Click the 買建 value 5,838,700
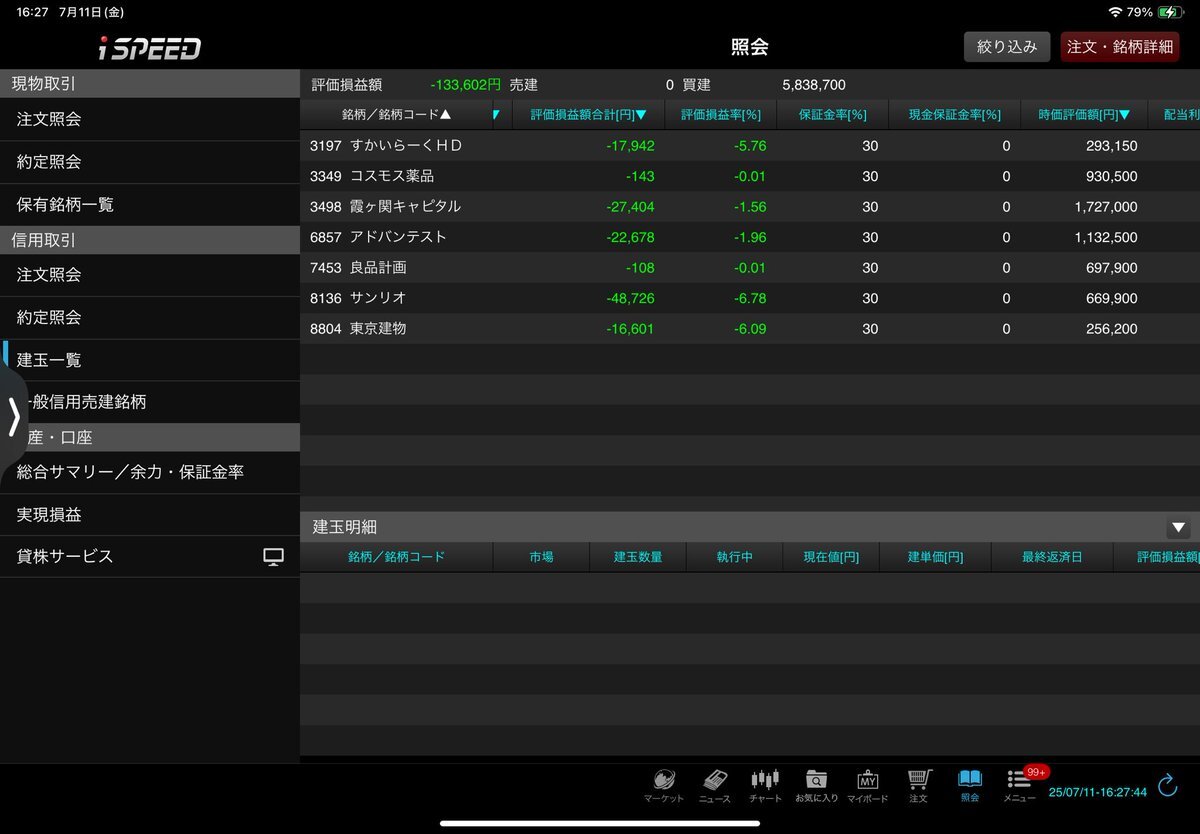The image size is (1200, 834). [x=814, y=85]
